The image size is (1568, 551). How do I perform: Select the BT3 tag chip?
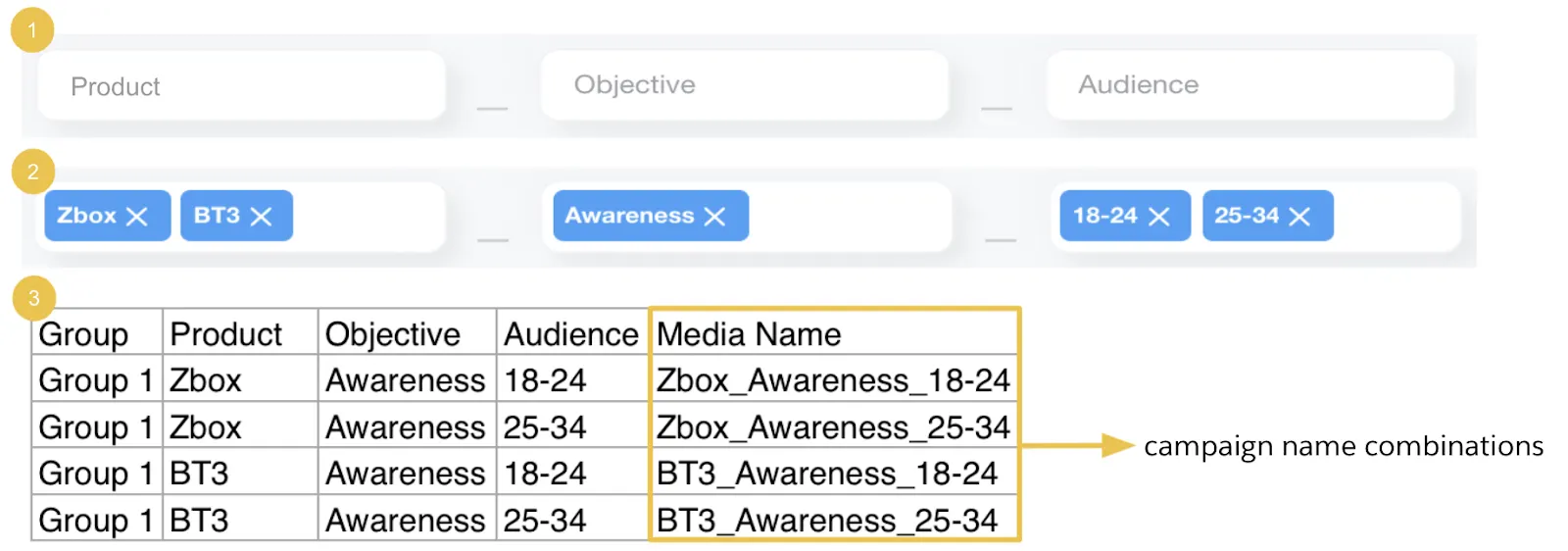pyautogui.click(x=236, y=216)
